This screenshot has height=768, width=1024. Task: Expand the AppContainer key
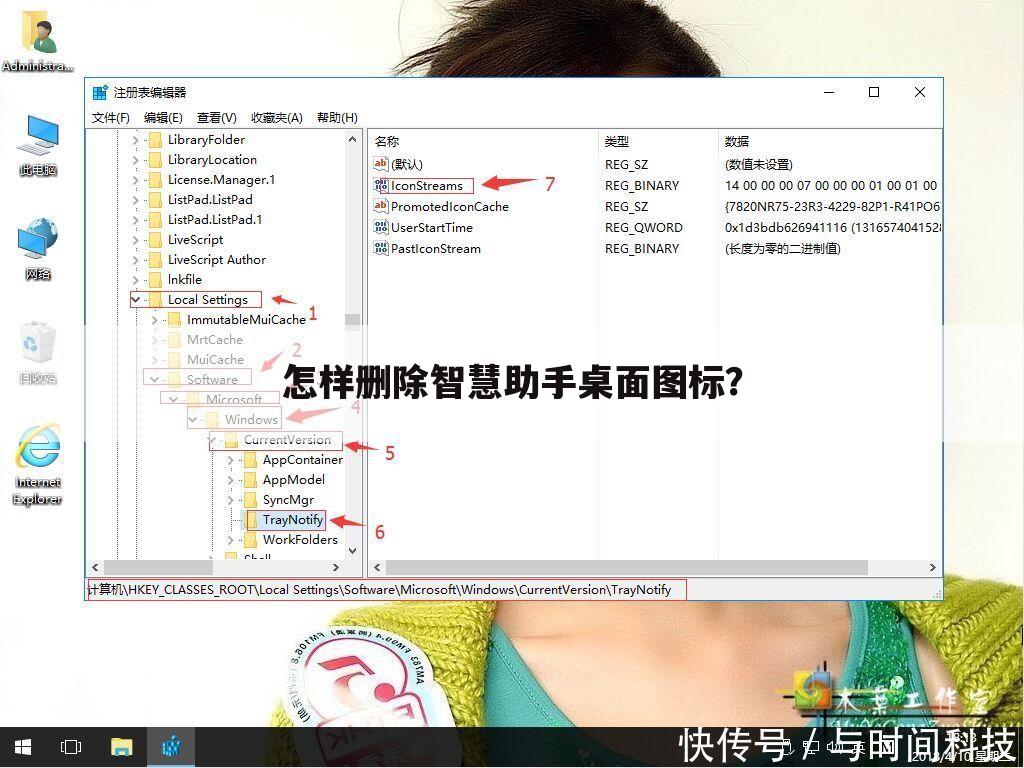pos(231,460)
